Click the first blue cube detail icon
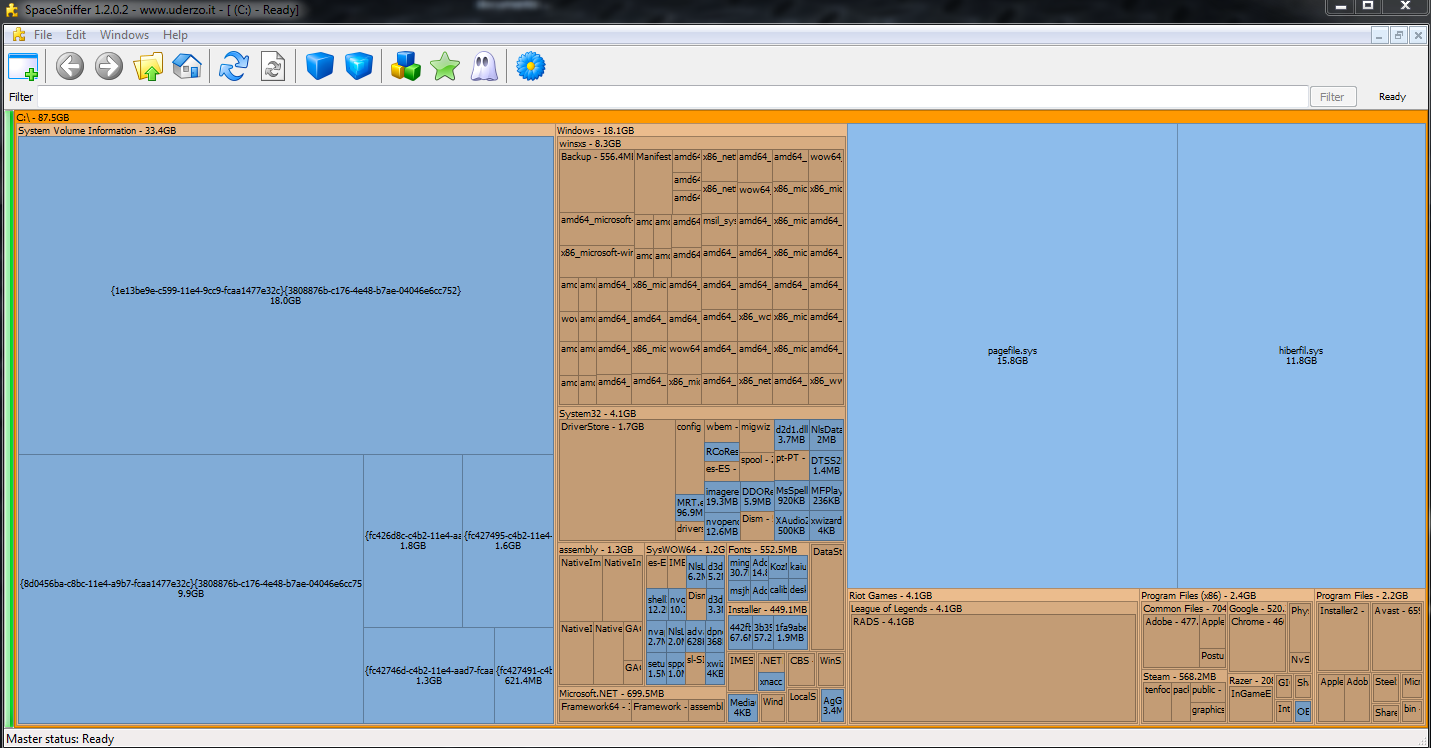This screenshot has width=1431, height=748. click(x=319, y=67)
